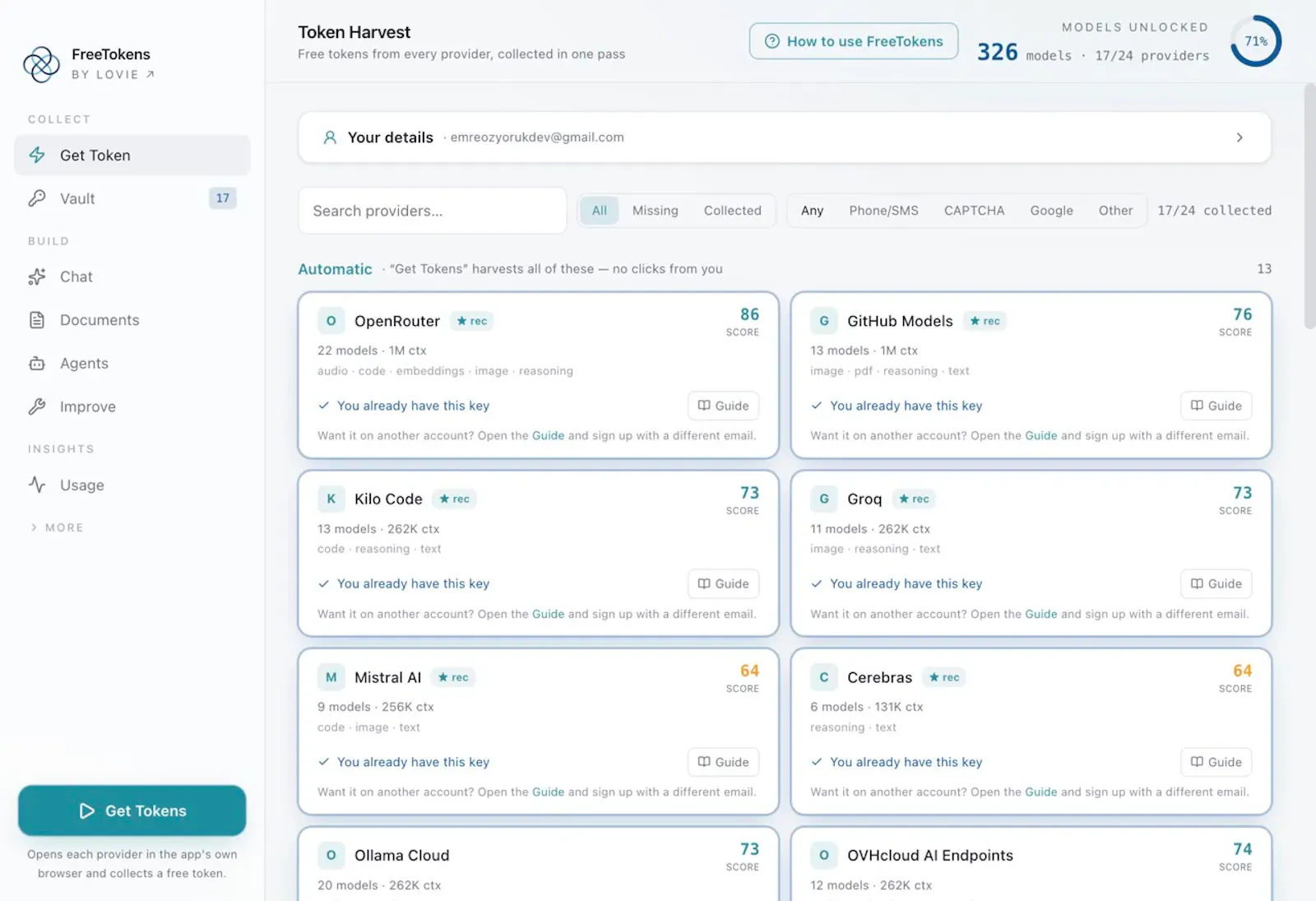The image size is (1316, 901).
Task: Click the OpenRouter score 86
Action: 749,314
